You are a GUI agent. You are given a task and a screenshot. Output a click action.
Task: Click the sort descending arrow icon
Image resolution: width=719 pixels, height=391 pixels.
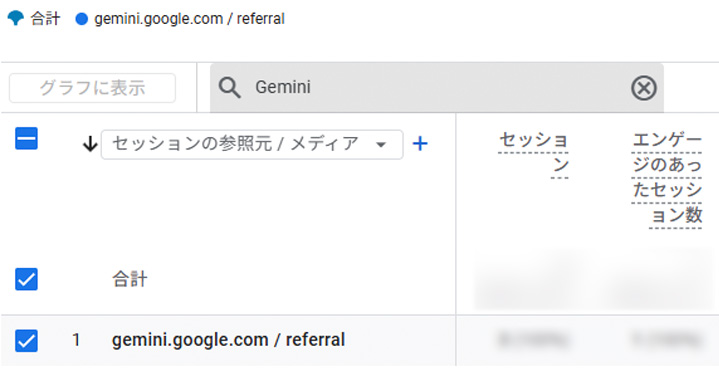pos(90,144)
